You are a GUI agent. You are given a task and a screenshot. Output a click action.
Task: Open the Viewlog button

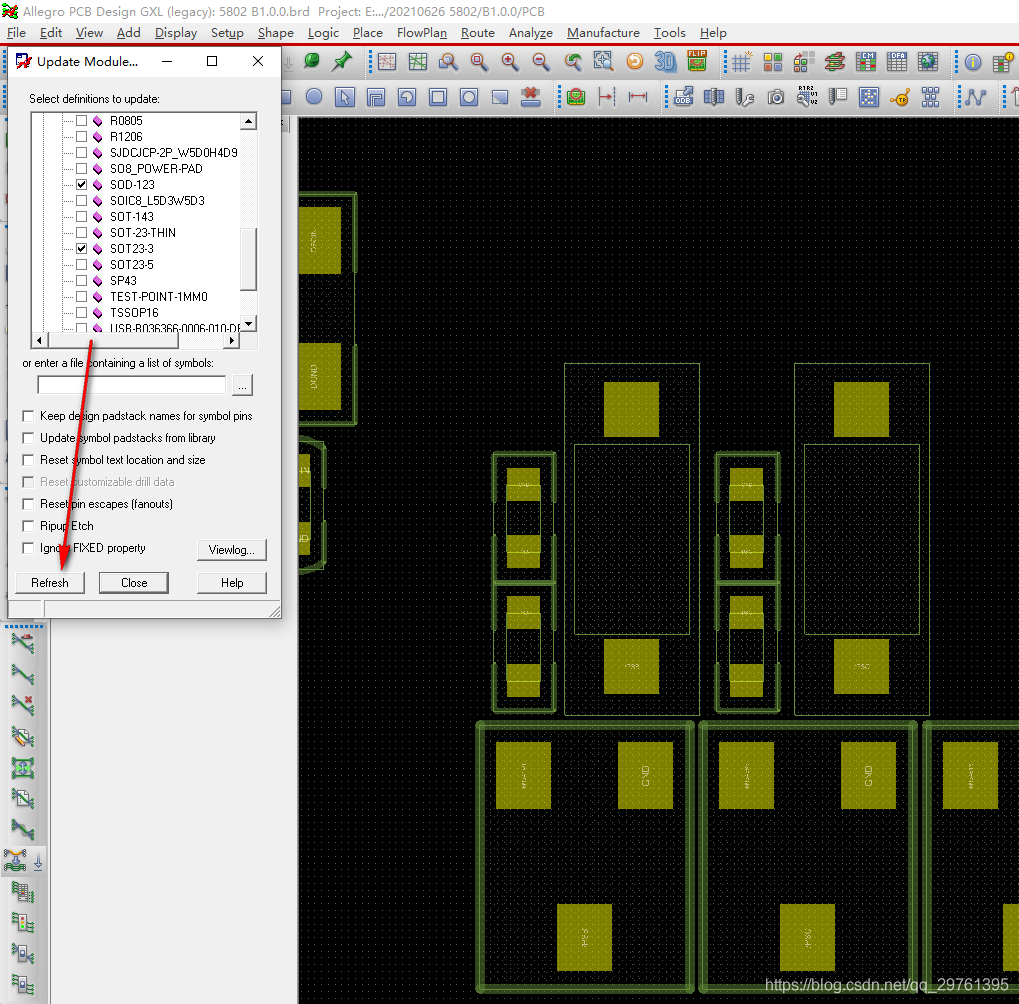click(x=232, y=550)
